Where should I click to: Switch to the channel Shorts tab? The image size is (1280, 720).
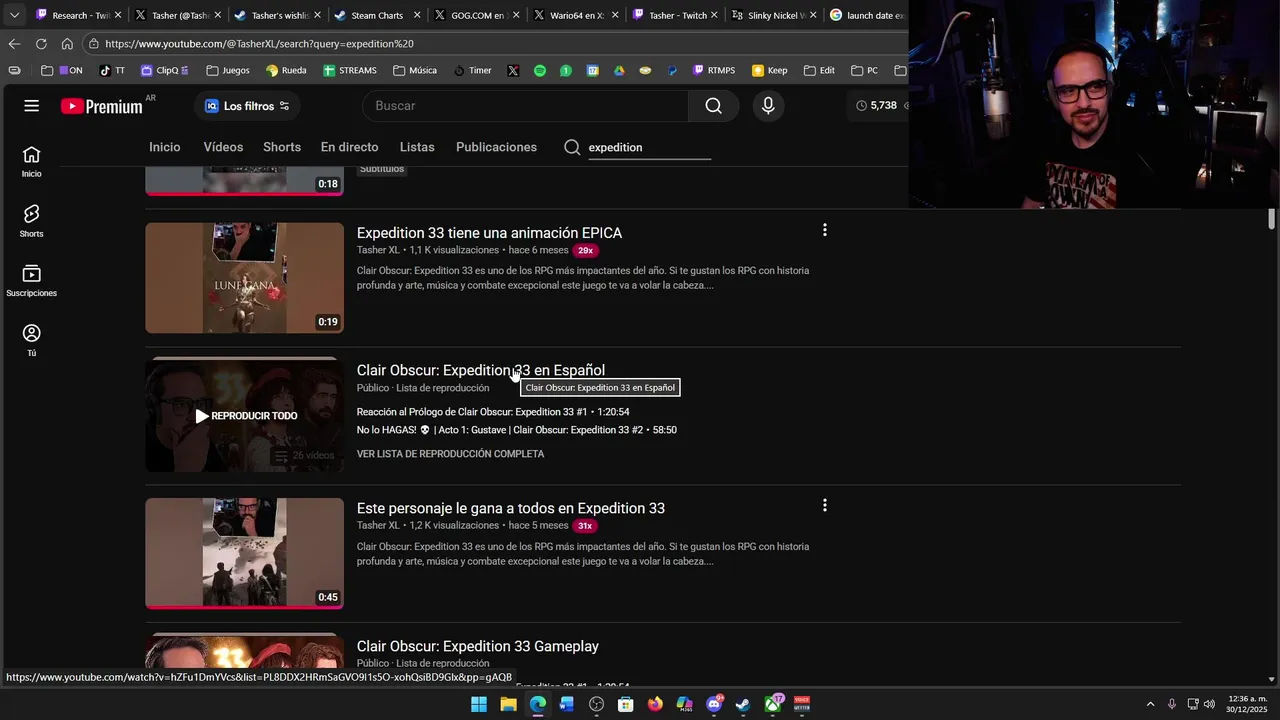282,147
